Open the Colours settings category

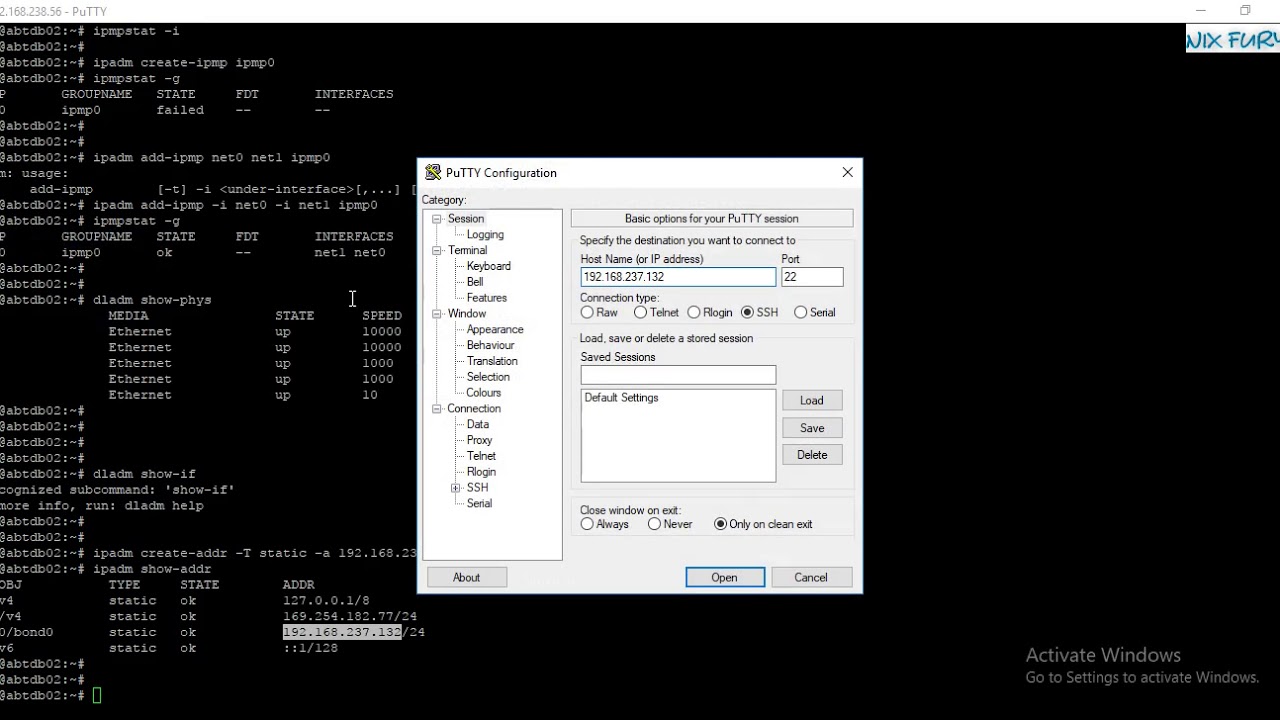[483, 393]
